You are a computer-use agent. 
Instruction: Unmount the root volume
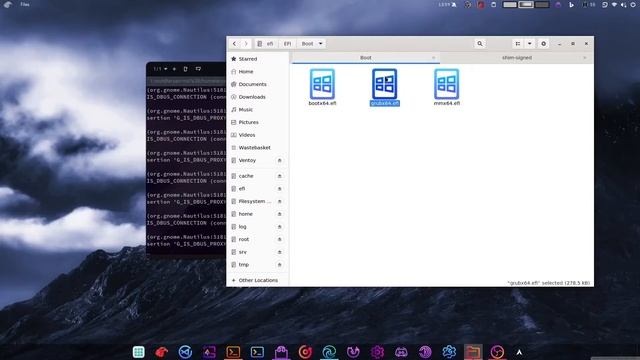point(280,239)
